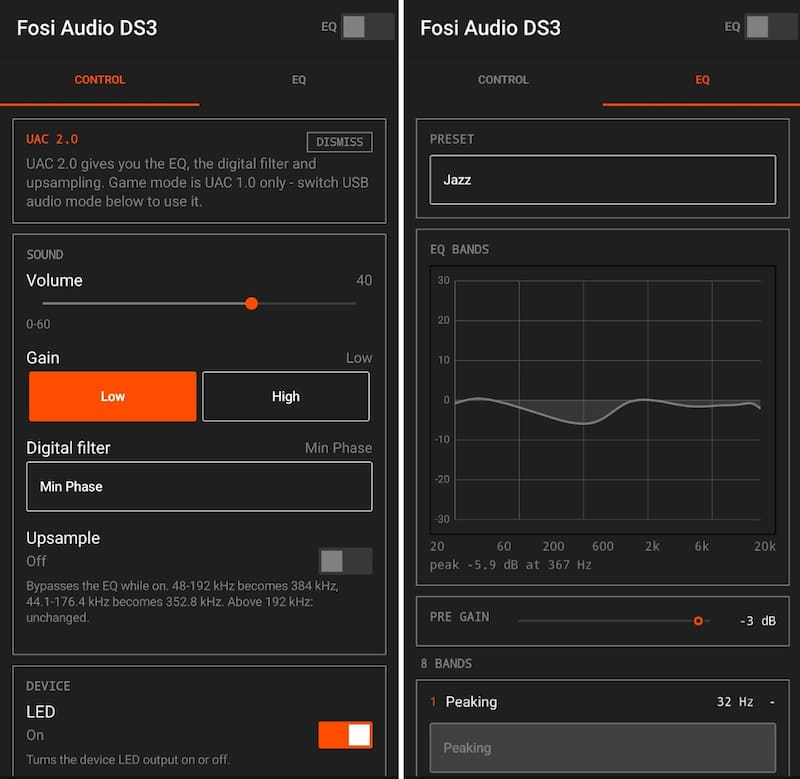
Task: Turn off the LED switch
Action: tap(345, 735)
